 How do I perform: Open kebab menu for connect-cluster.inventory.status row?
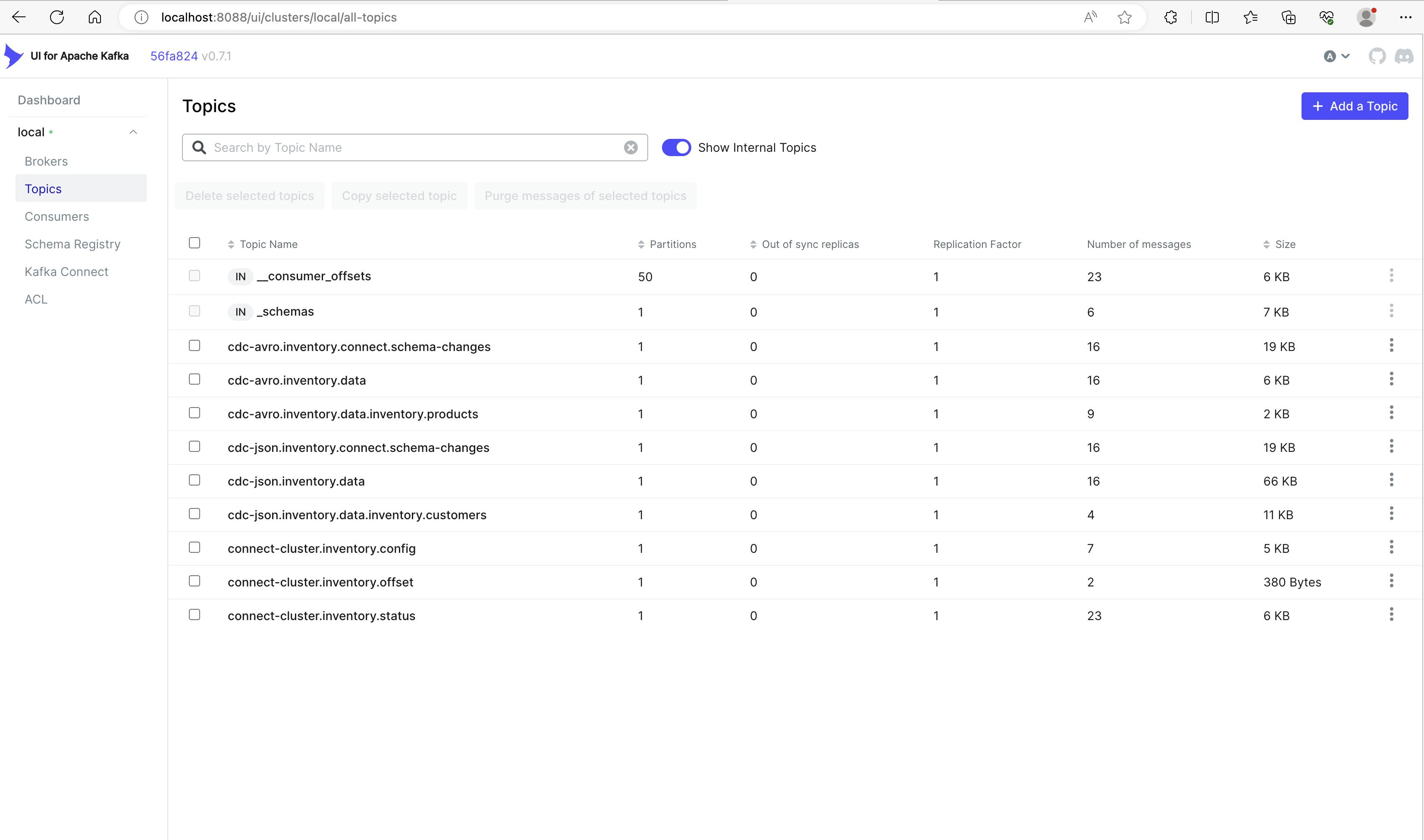tap(1391, 615)
